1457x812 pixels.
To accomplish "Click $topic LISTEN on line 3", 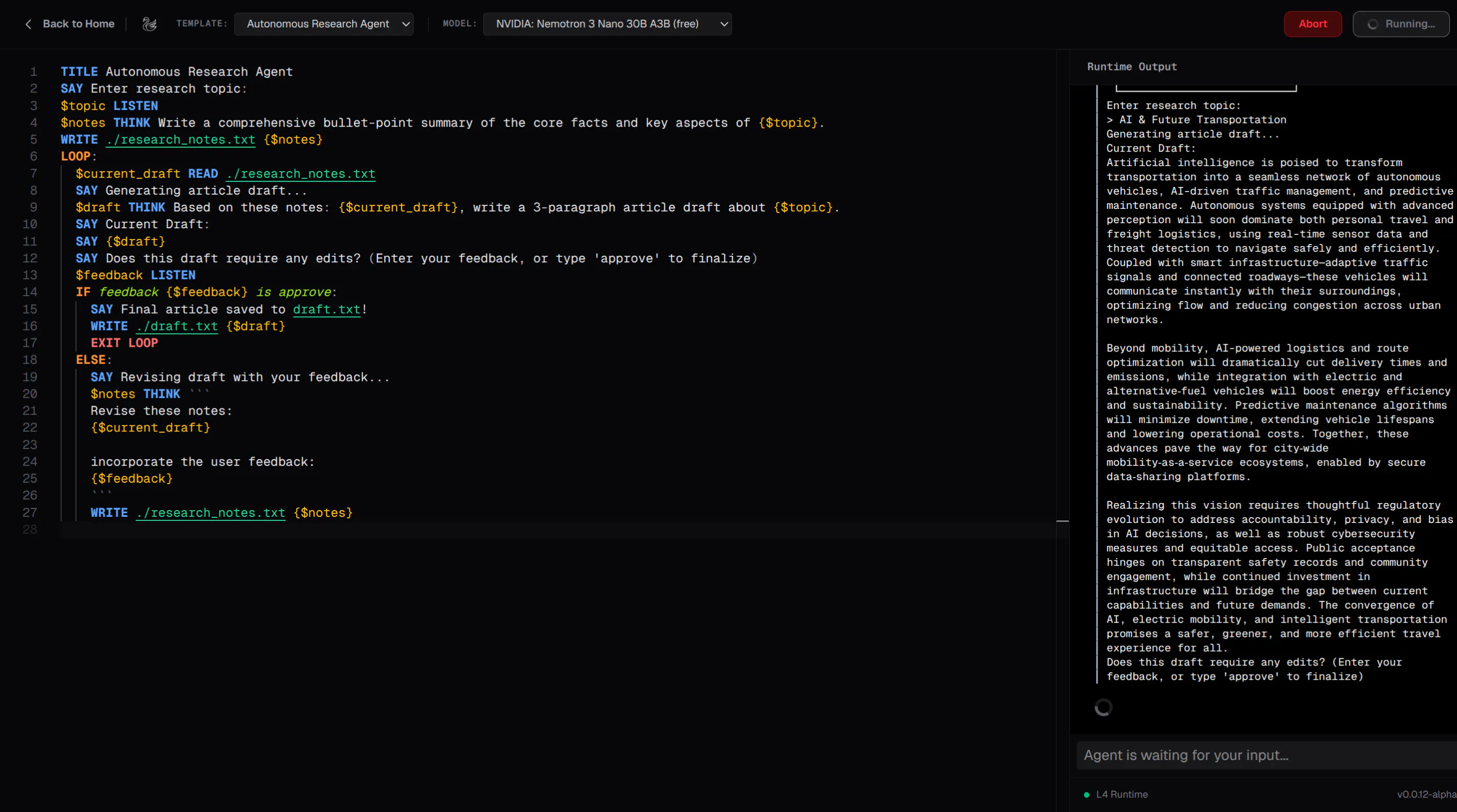I will click(110, 106).
